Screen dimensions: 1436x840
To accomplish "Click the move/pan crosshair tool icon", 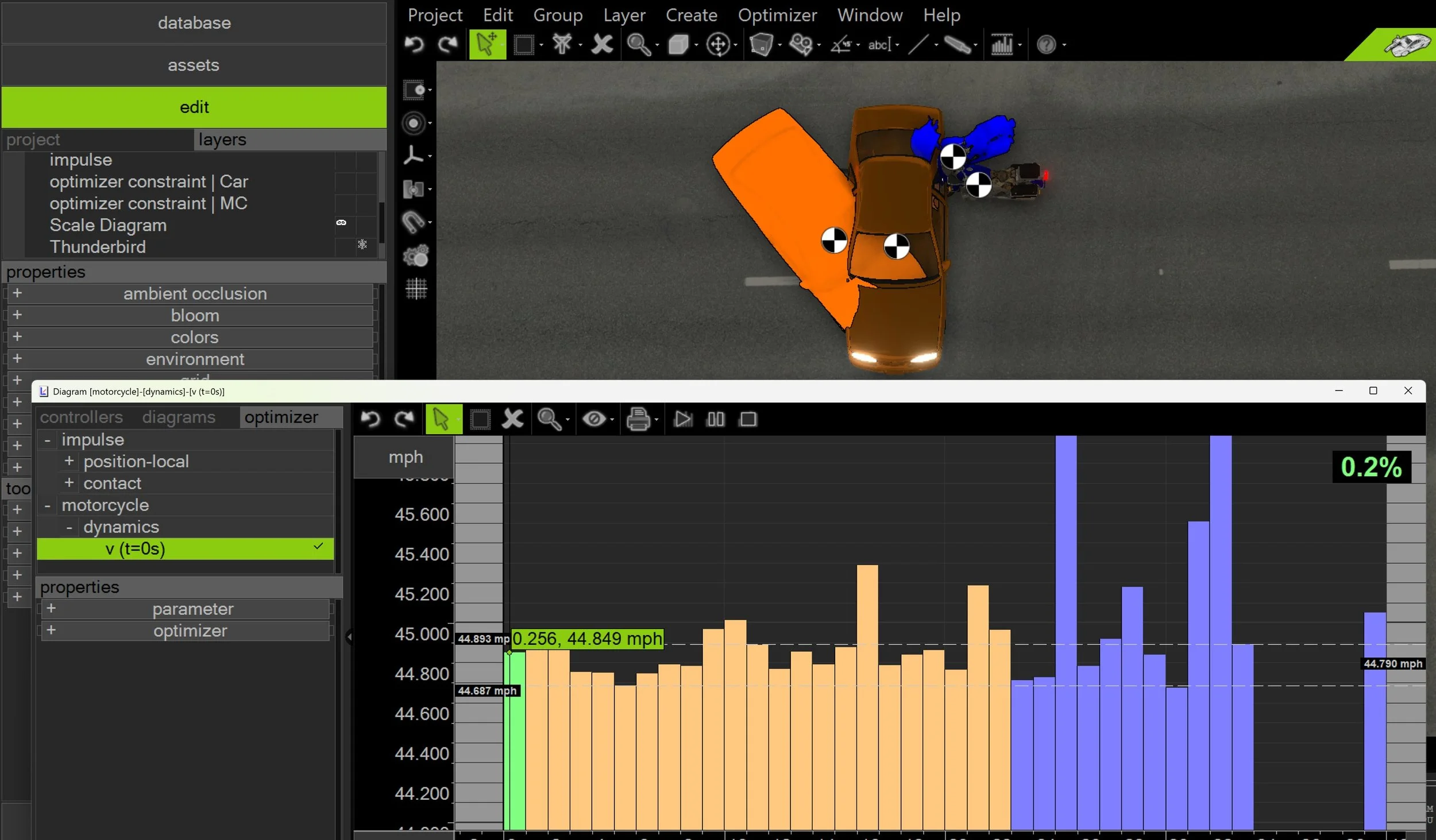I will [x=718, y=44].
